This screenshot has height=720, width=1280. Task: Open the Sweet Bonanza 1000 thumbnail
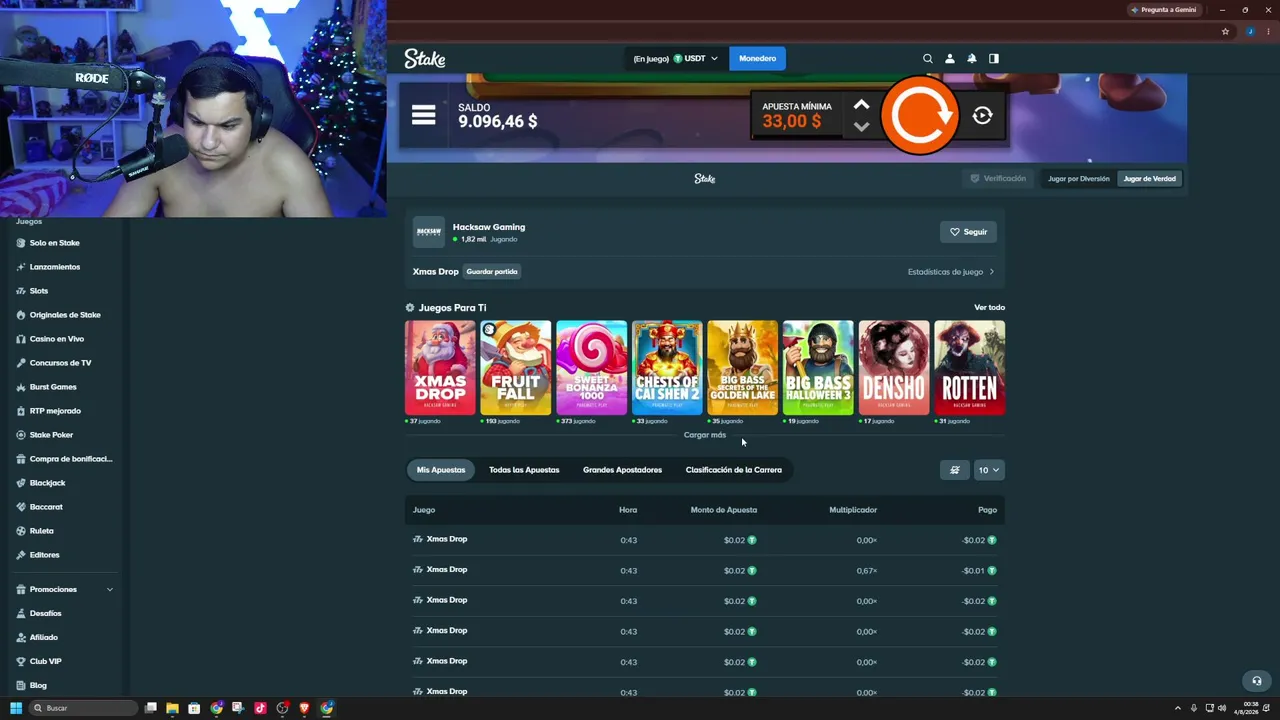(592, 368)
